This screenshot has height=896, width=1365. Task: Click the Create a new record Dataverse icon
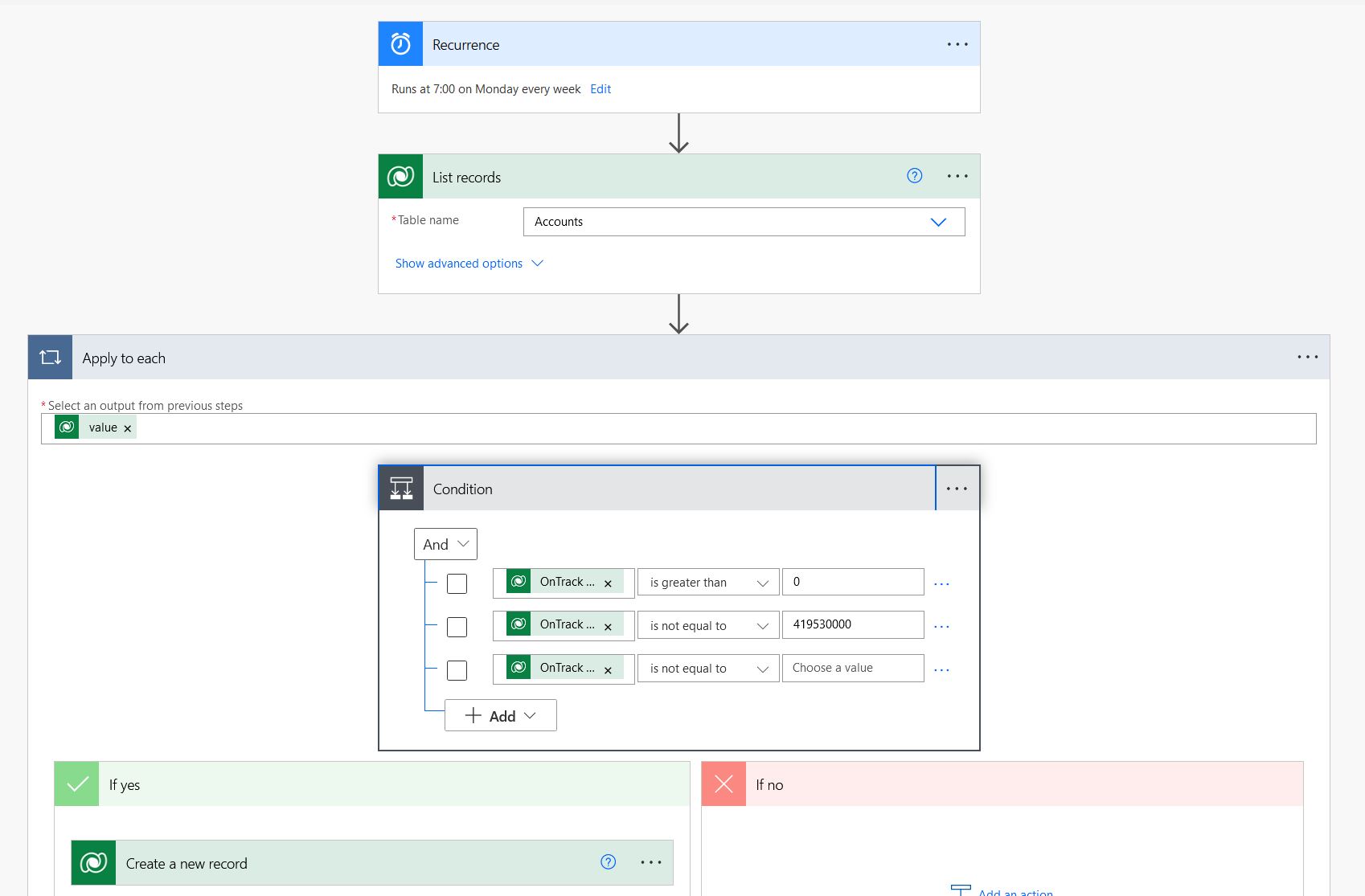pyautogui.click(x=93, y=862)
